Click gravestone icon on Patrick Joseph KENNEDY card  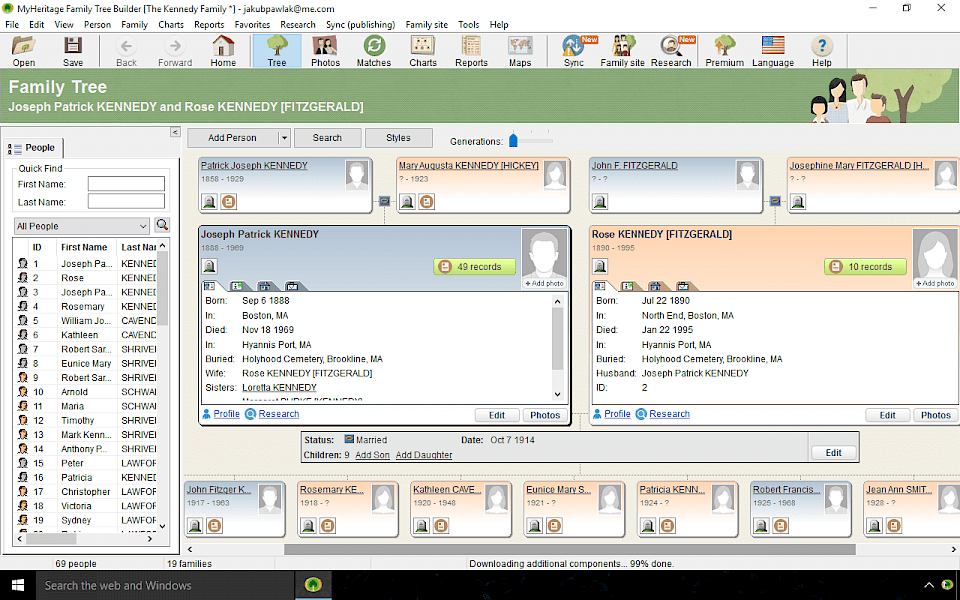pyautogui.click(x=209, y=201)
